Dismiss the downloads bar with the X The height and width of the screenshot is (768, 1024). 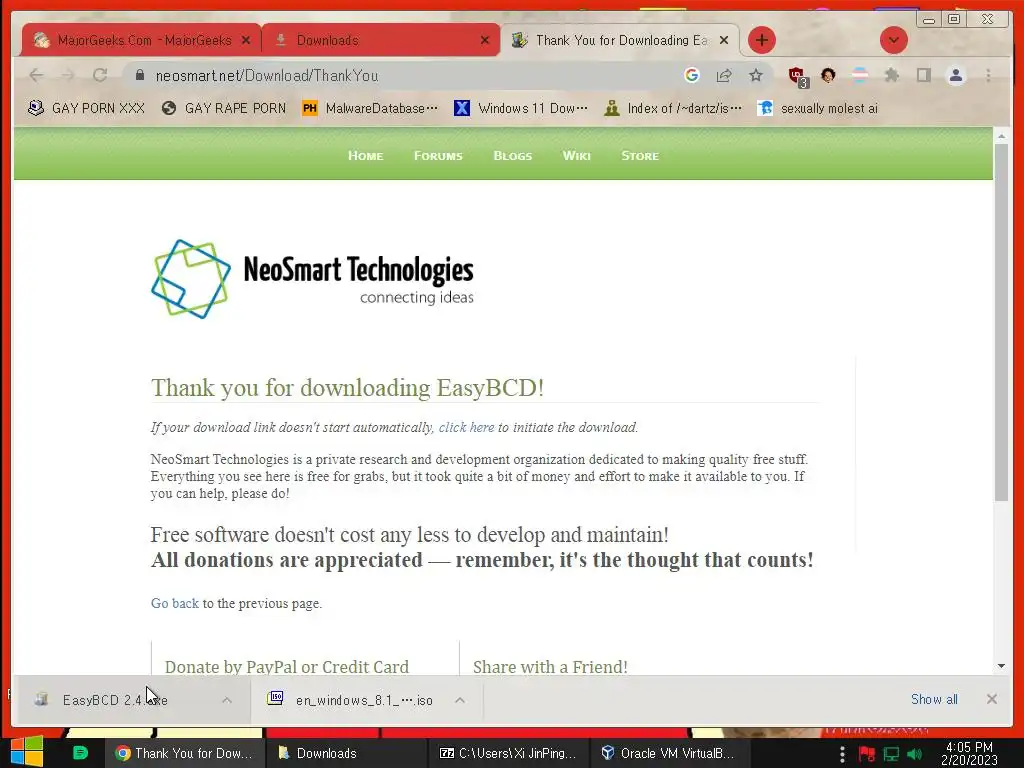click(991, 699)
